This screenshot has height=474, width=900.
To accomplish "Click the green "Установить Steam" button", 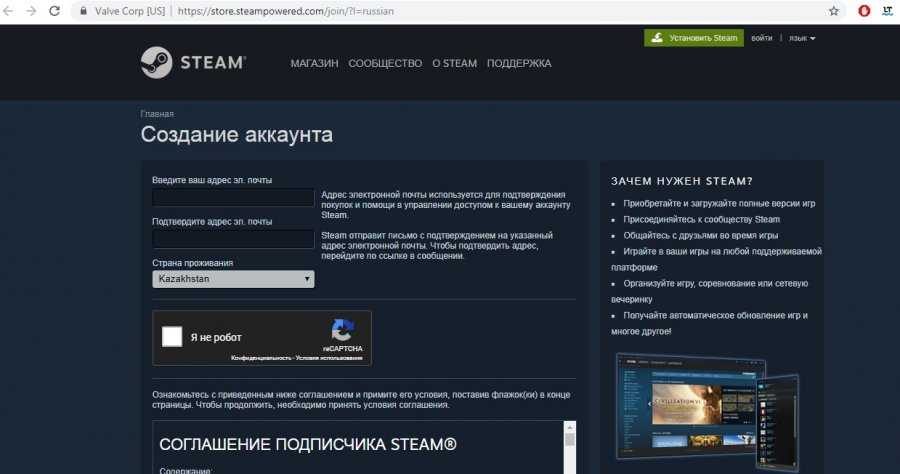I will (693, 38).
